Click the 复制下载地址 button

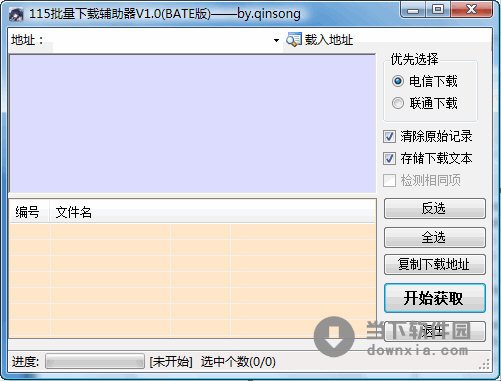(x=435, y=264)
